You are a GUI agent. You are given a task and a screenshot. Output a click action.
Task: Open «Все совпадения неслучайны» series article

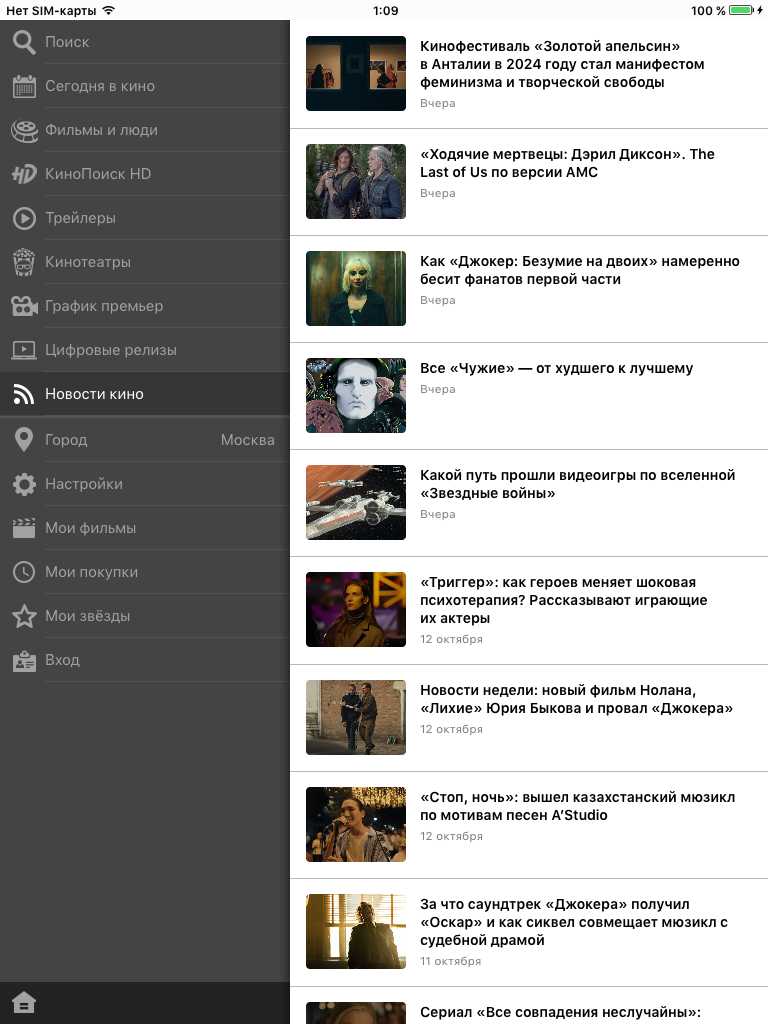529,1006
